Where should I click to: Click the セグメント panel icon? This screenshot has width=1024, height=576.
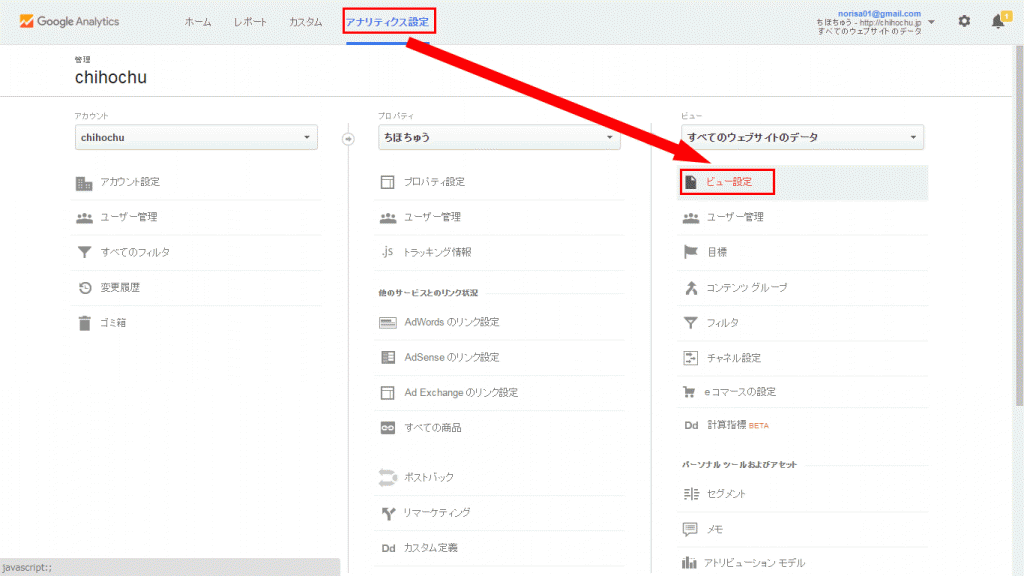pyautogui.click(x=691, y=493)
